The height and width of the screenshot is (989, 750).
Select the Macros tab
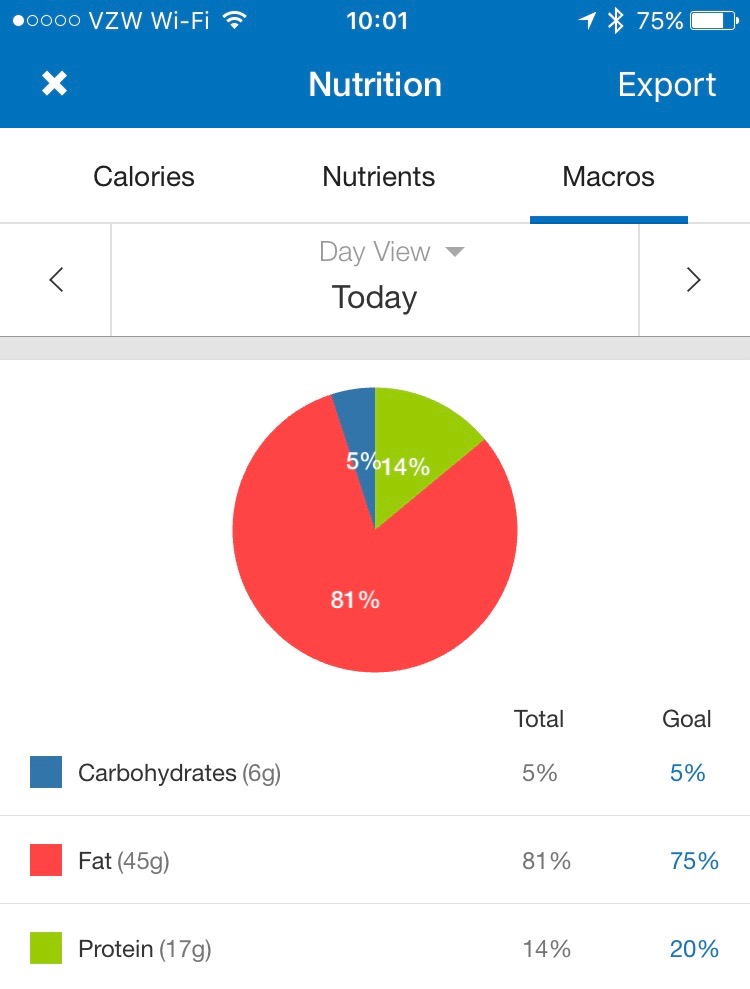608,177
